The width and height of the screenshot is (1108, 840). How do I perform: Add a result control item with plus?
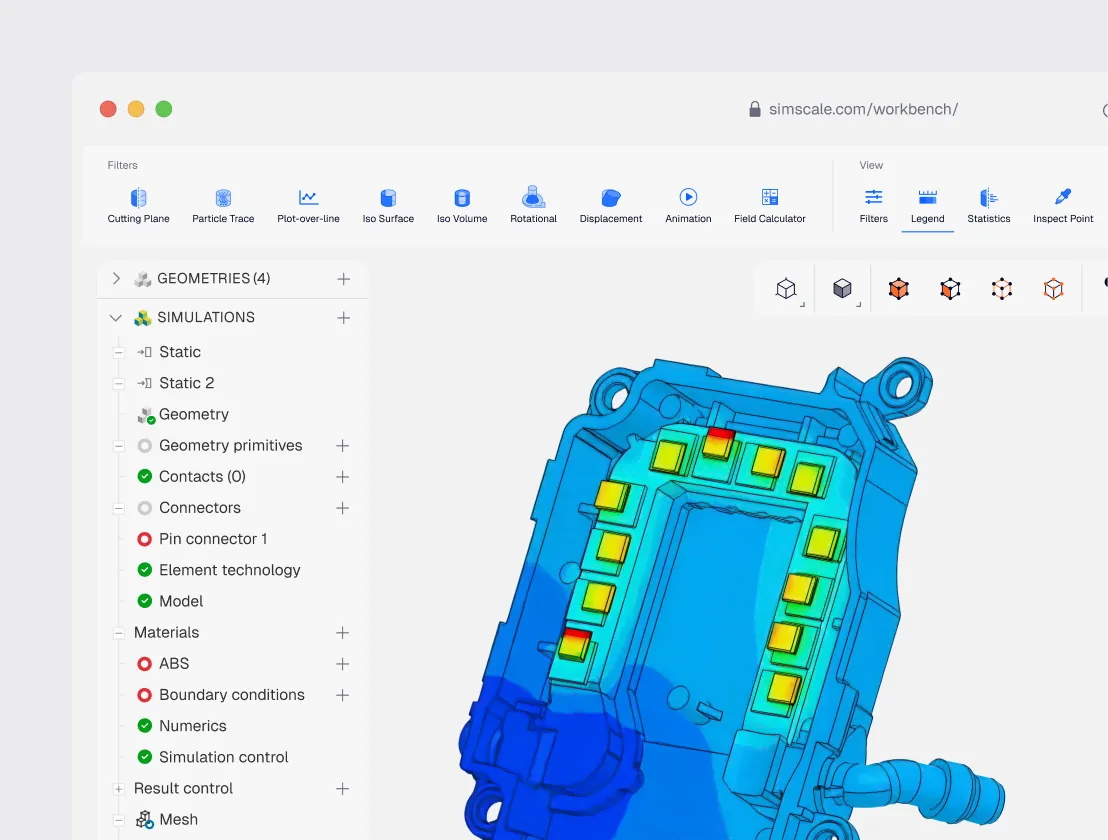click(343, 788)
